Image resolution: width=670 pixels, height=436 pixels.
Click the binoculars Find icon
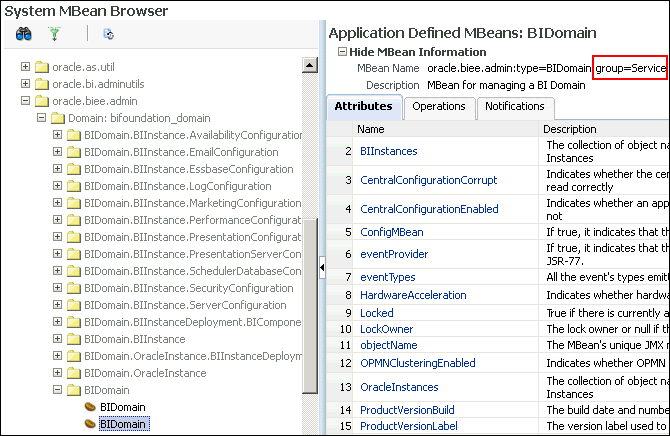(24, 34)
